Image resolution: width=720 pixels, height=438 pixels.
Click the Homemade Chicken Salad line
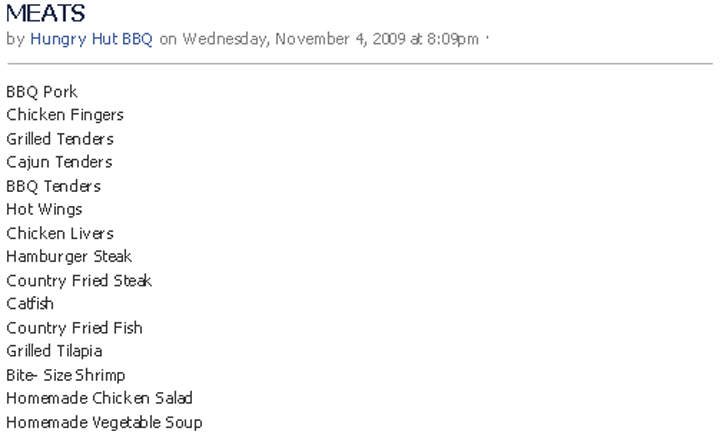click(x=100, y=398)
